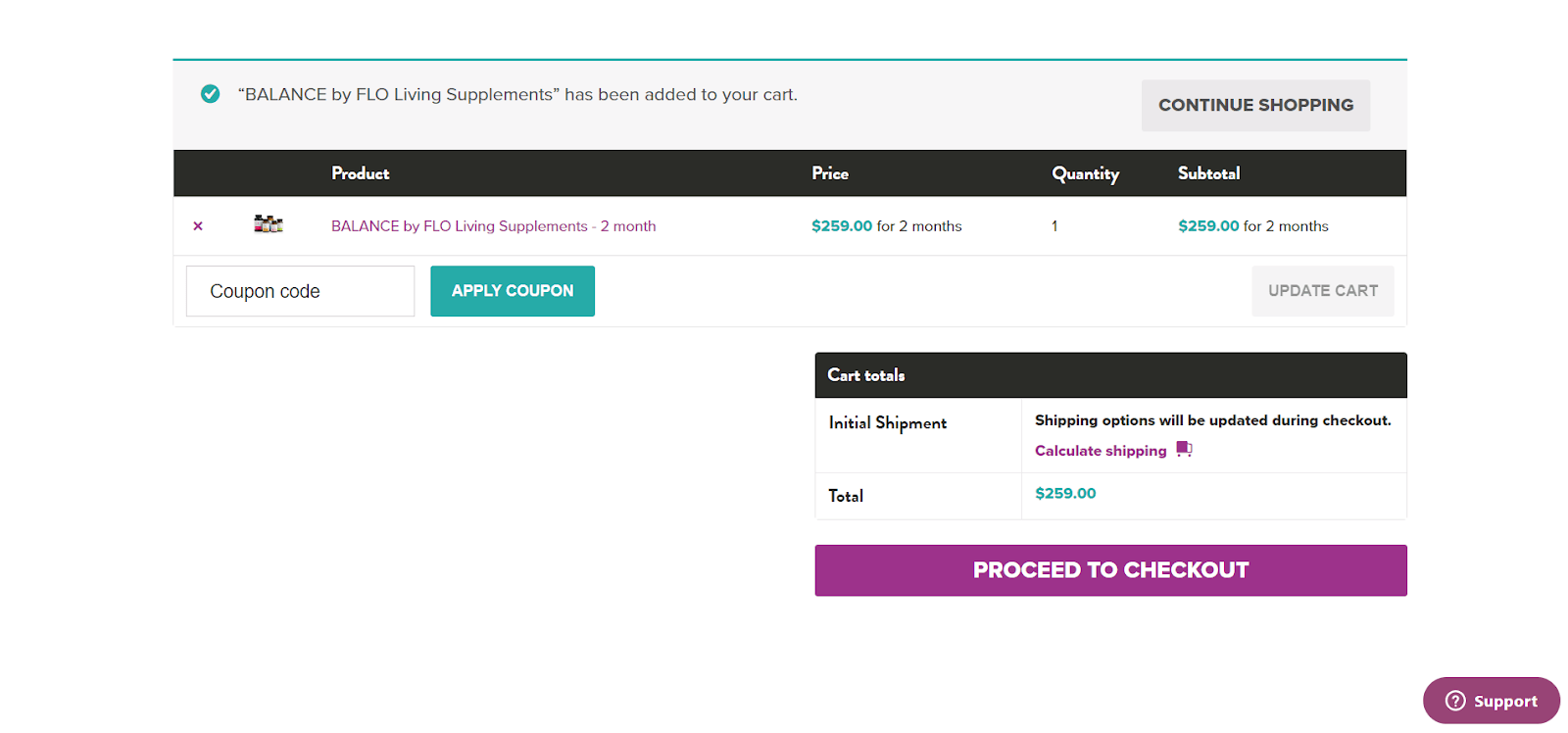Click the added-to-cart notification message
The height and width of the screenshot is (733, 1568).
coord(517,95)
